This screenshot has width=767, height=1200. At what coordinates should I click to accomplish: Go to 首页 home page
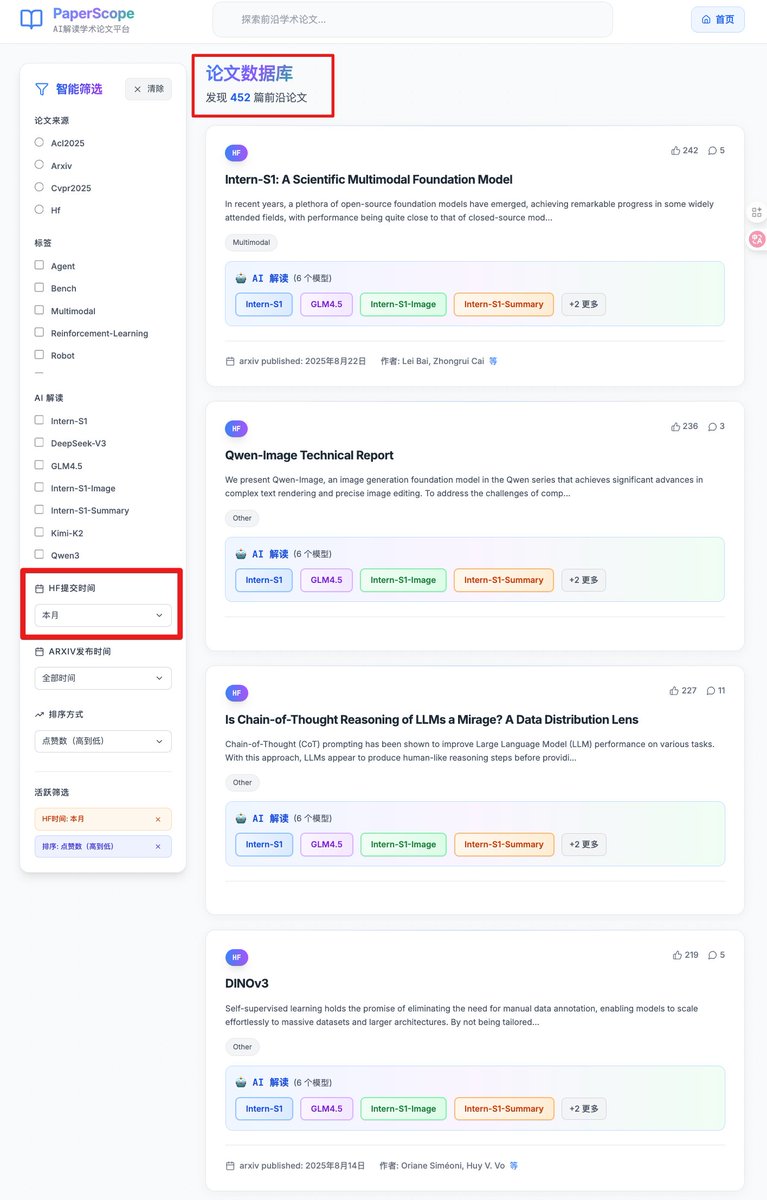pos(717,19)
